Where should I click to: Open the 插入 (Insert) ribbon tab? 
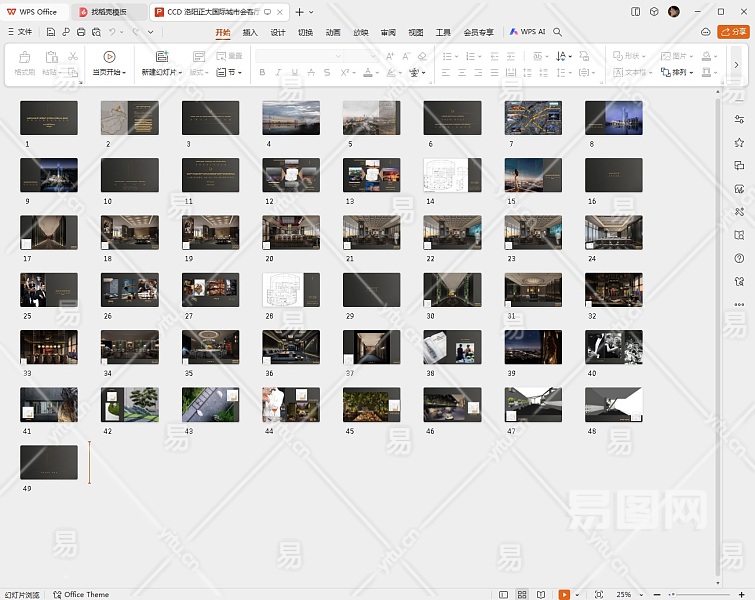click(250, 32)
